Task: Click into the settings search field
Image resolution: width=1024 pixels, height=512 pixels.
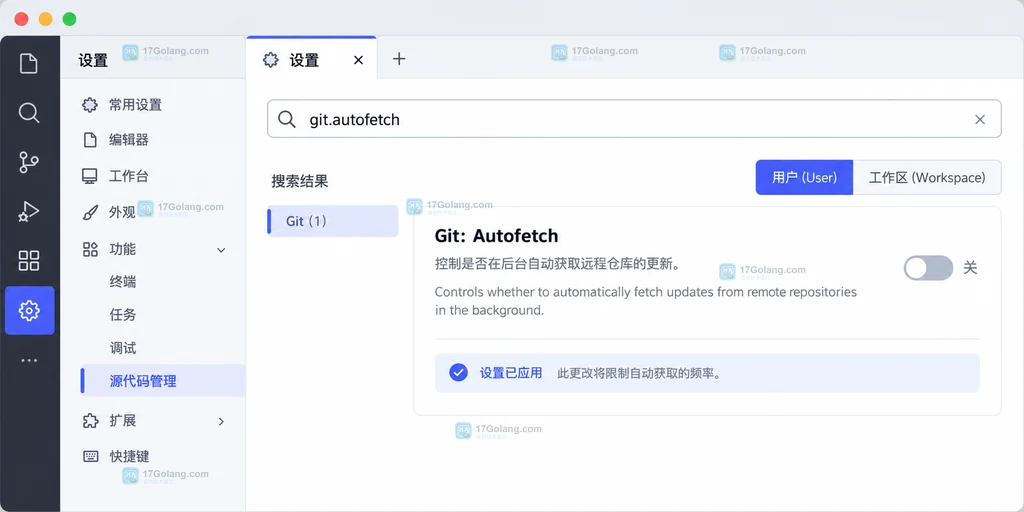Action: click(634, 119)
